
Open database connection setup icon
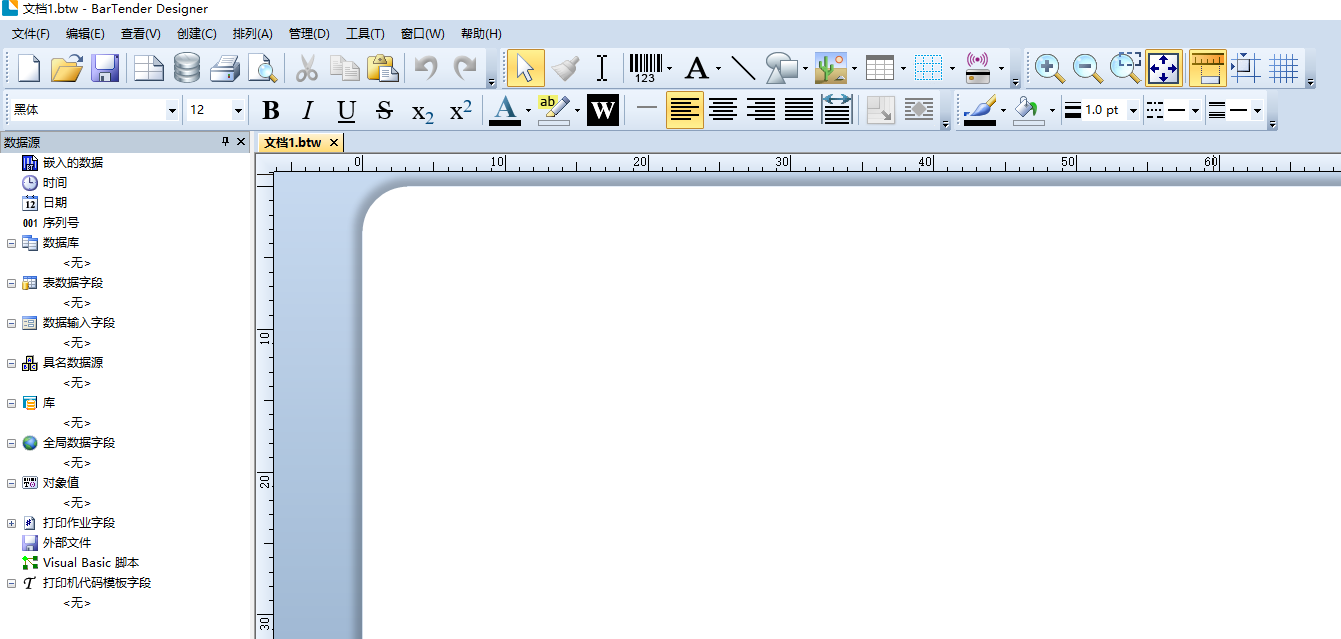[187, 69]
